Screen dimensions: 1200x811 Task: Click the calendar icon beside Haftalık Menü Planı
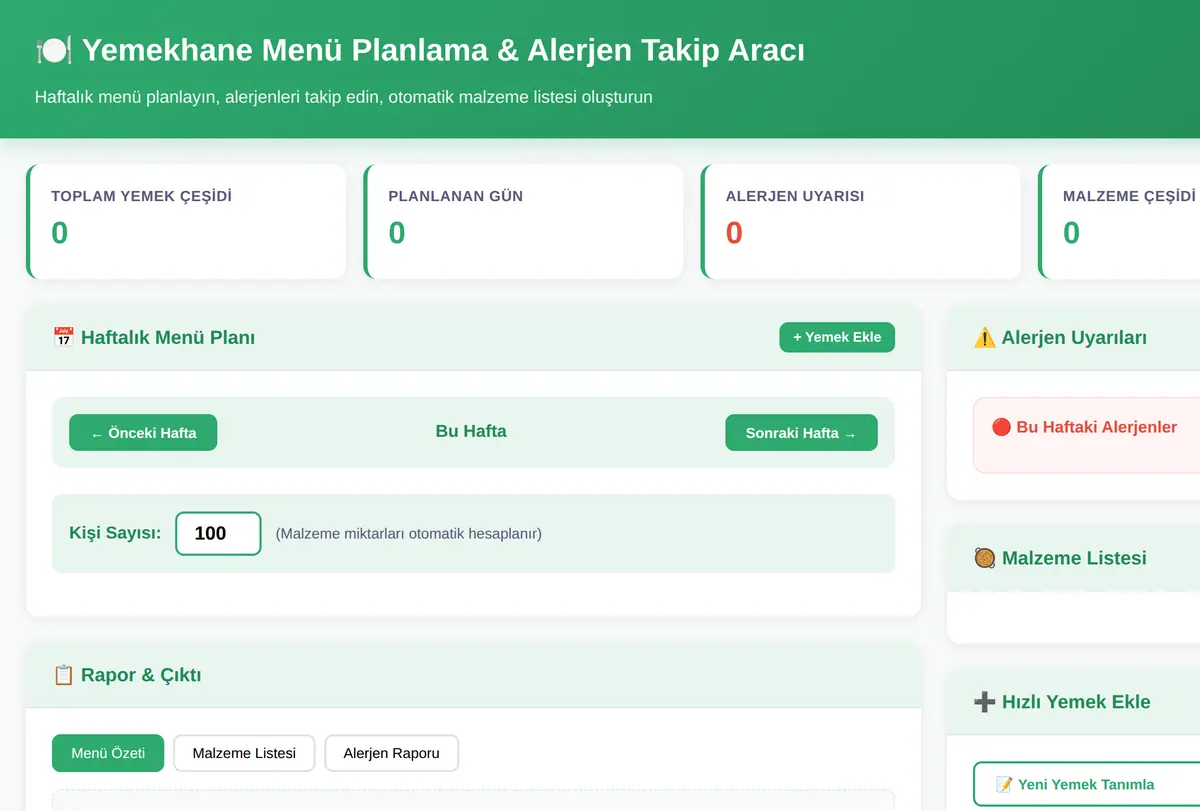[63, 338]
